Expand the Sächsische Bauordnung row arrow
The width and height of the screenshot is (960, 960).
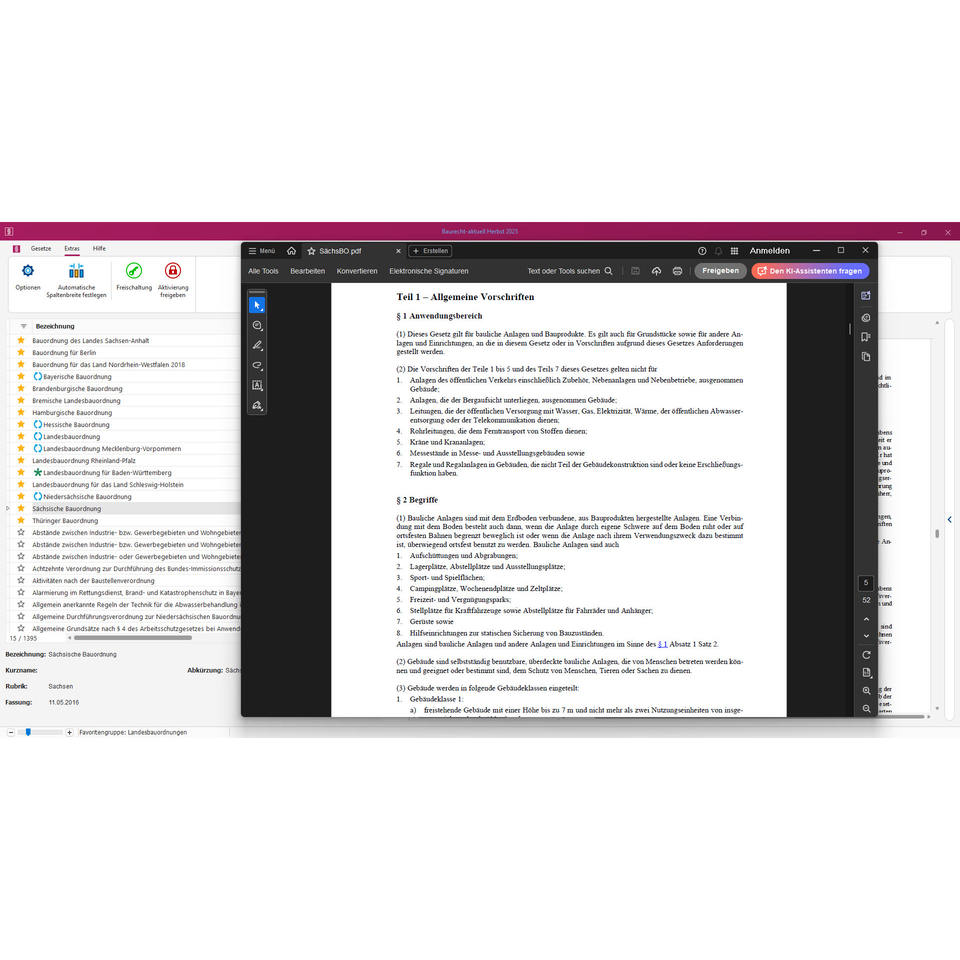tap(7, 508)
